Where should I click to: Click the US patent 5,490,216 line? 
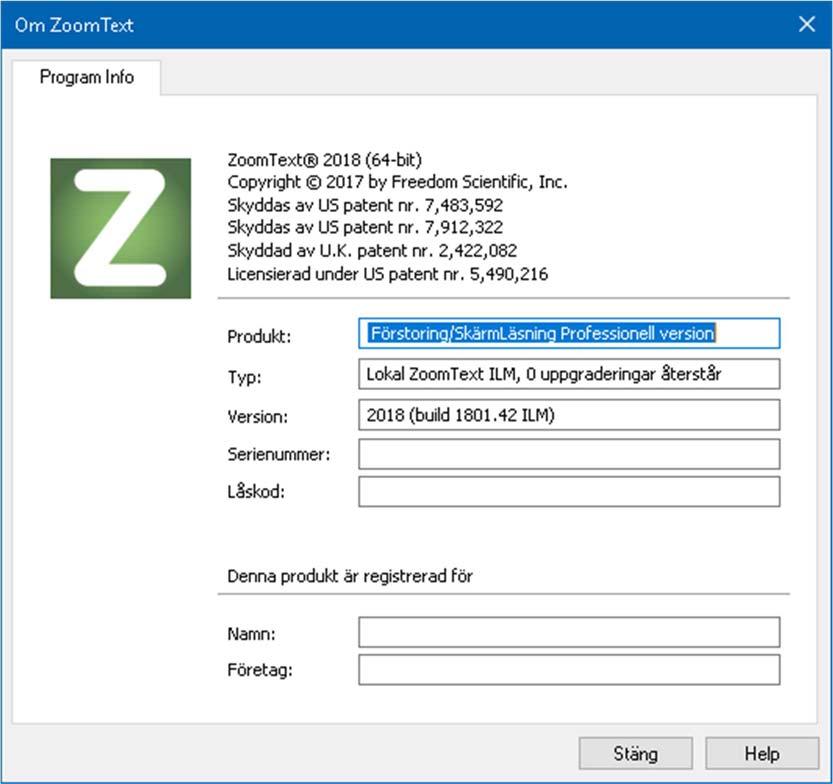point(387,274)
